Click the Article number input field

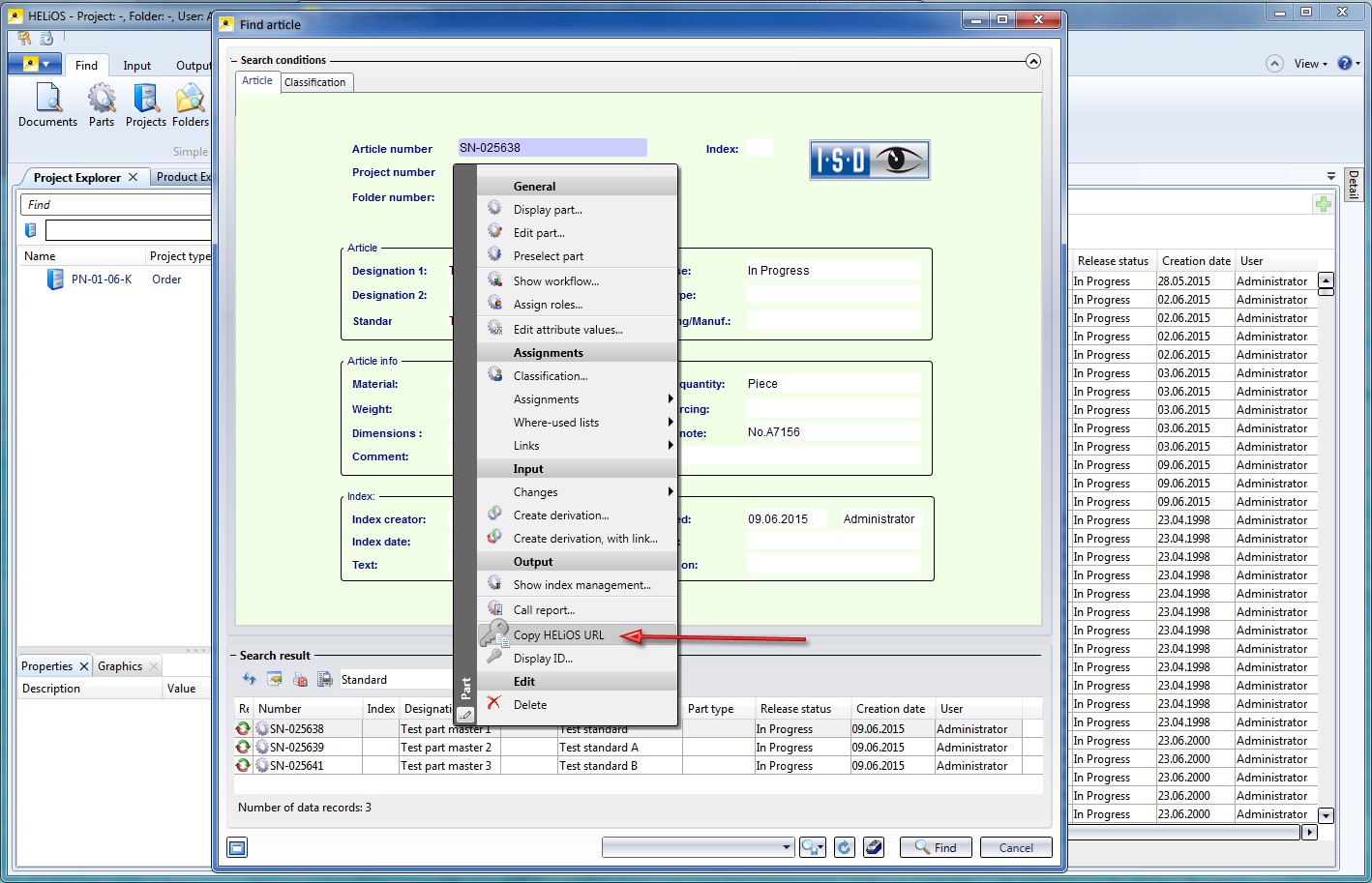552,148
